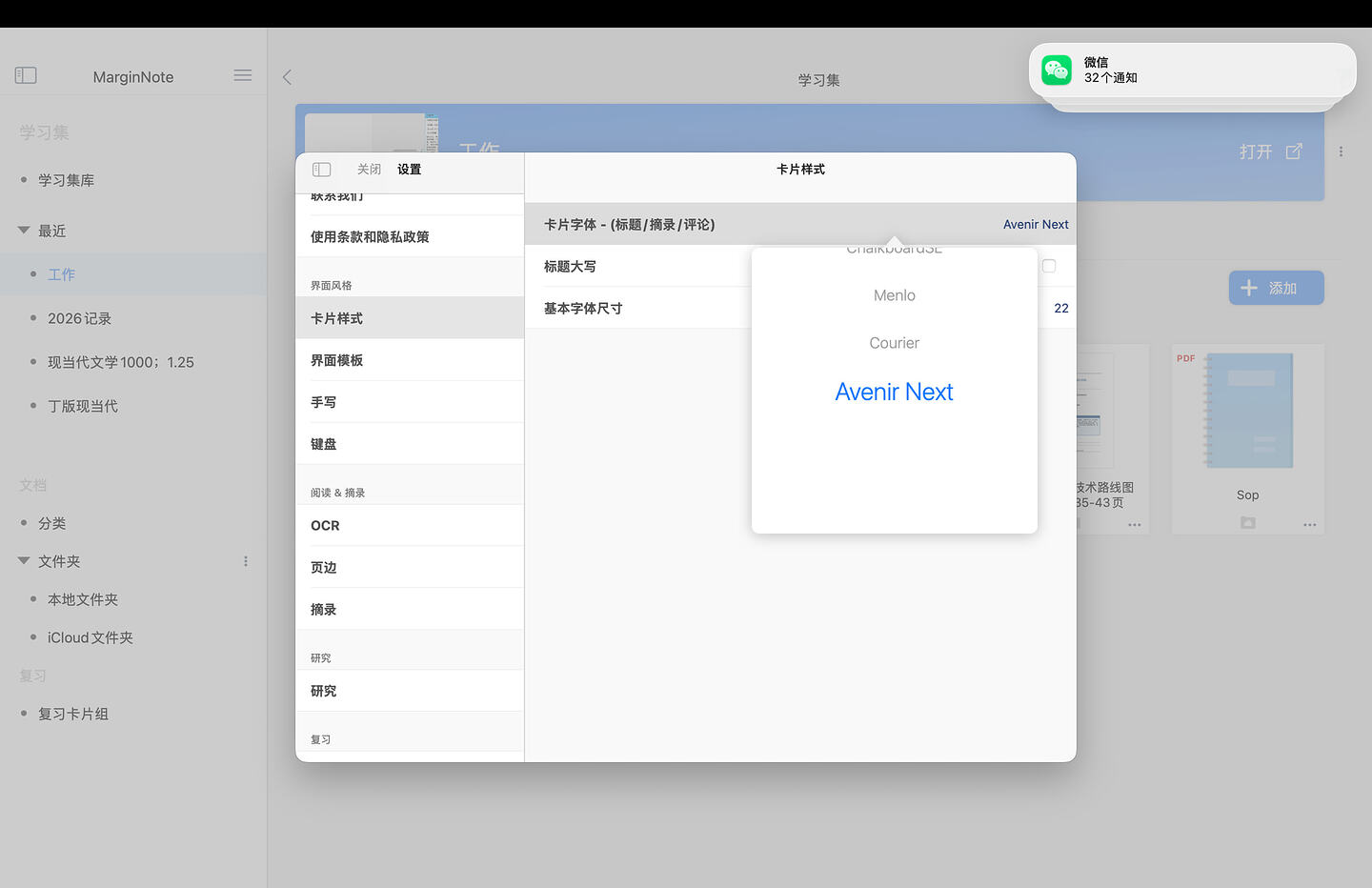
Task: Open 页边 settings section
Action: [x=410, y=567]
